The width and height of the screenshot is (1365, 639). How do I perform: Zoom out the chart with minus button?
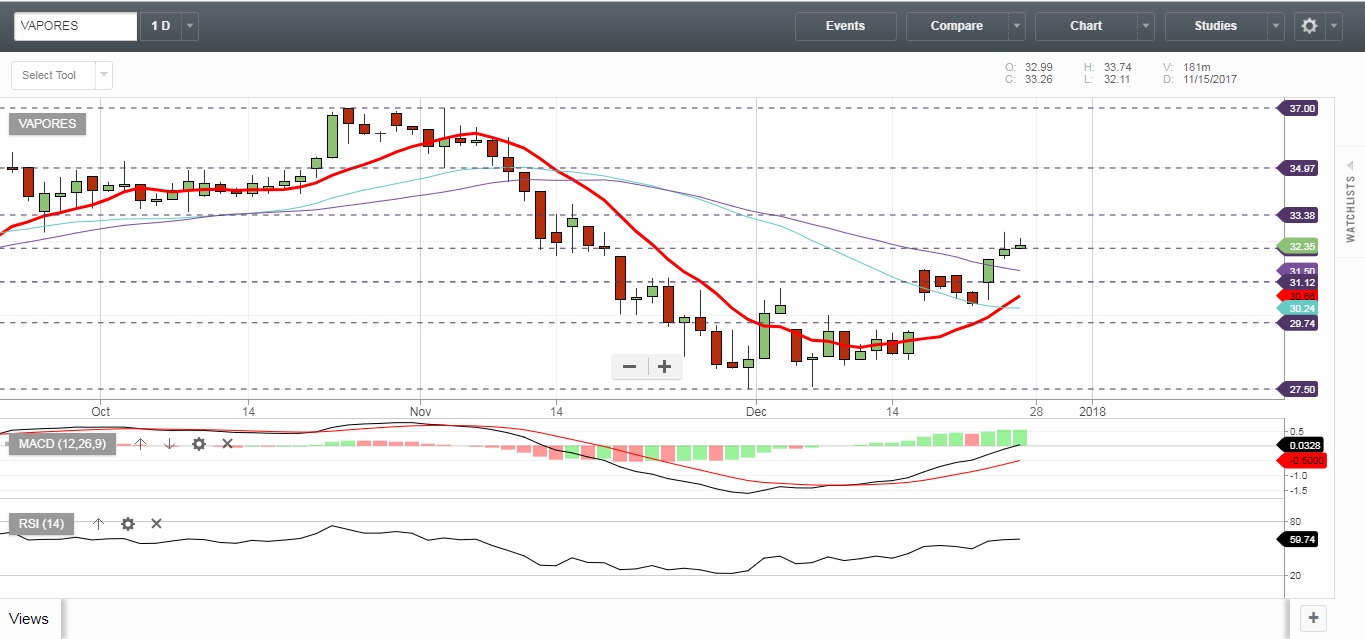630,367
